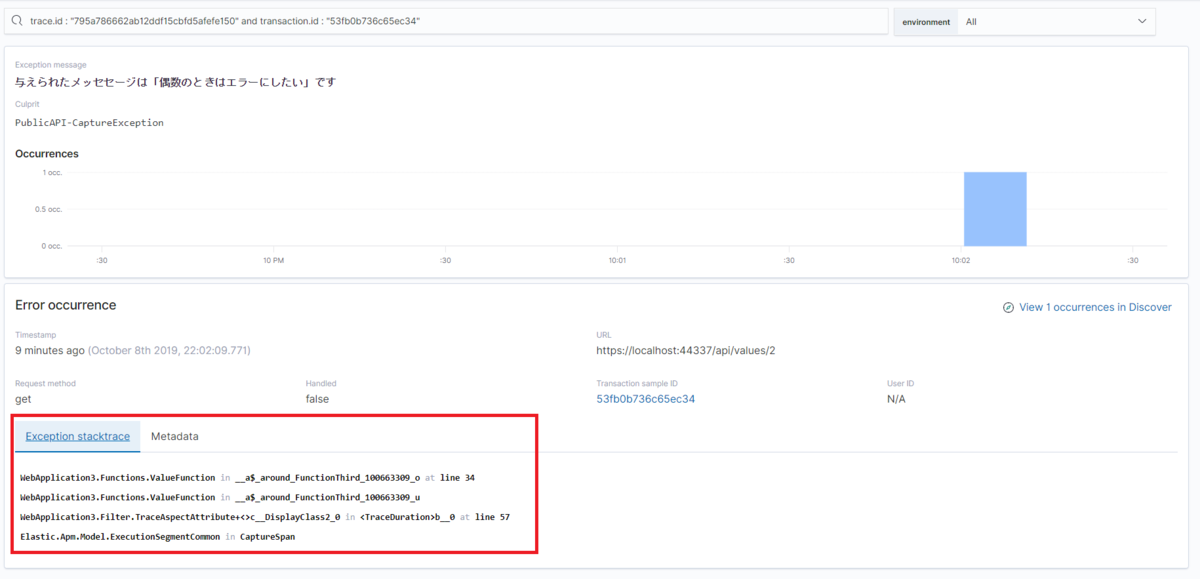The image size is (1200, 579).
Task: Switch to the Exception stacktrace tab
Action: coord(77,437)
